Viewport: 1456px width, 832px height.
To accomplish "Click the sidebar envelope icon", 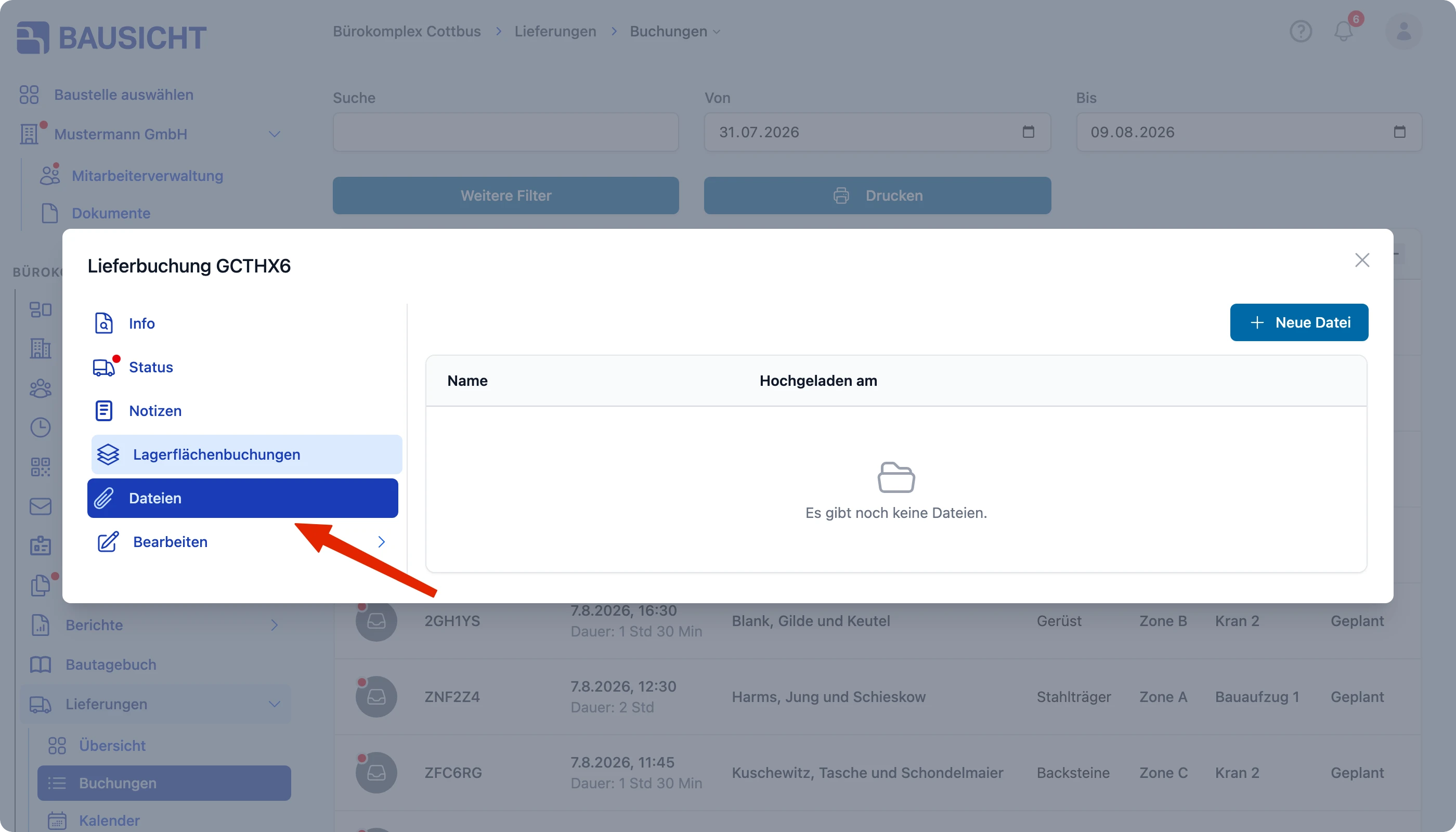I will point(40,506).
